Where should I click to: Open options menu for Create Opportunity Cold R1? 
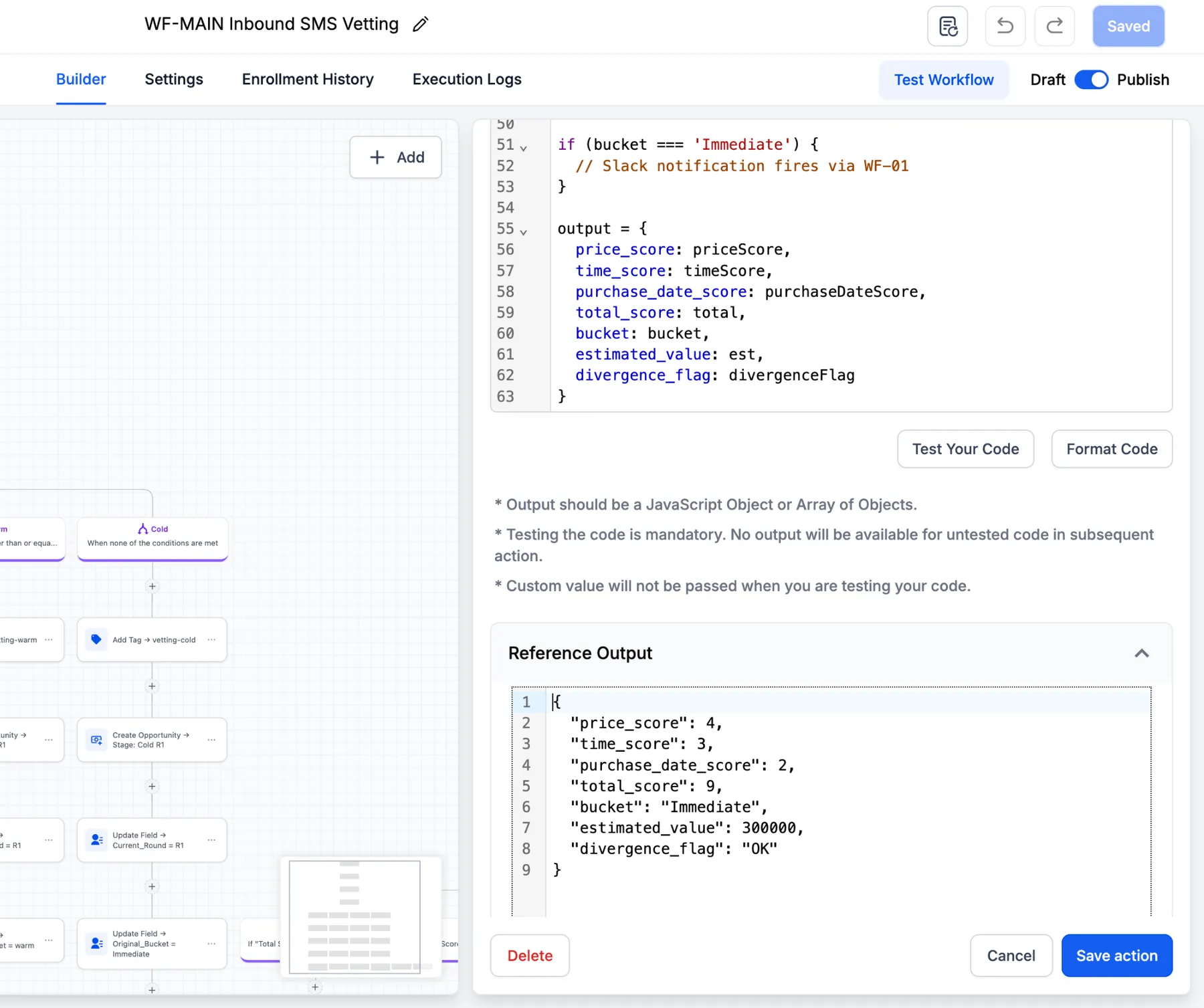211,740
